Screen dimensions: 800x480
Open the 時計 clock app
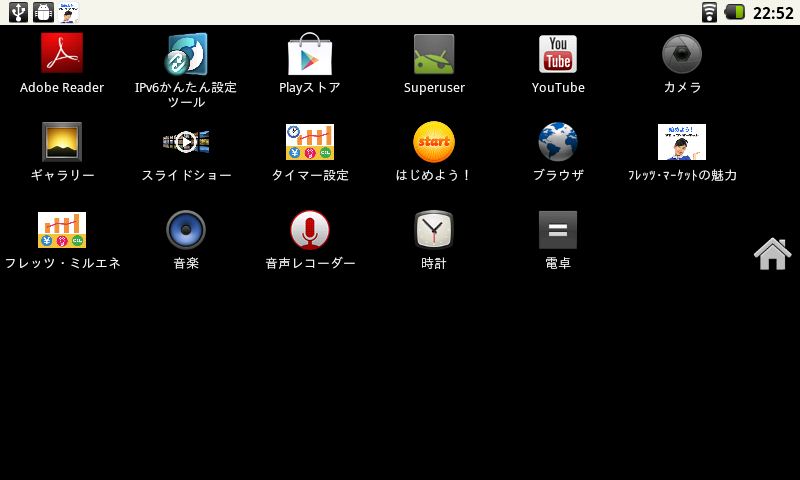tap(434, 230)
